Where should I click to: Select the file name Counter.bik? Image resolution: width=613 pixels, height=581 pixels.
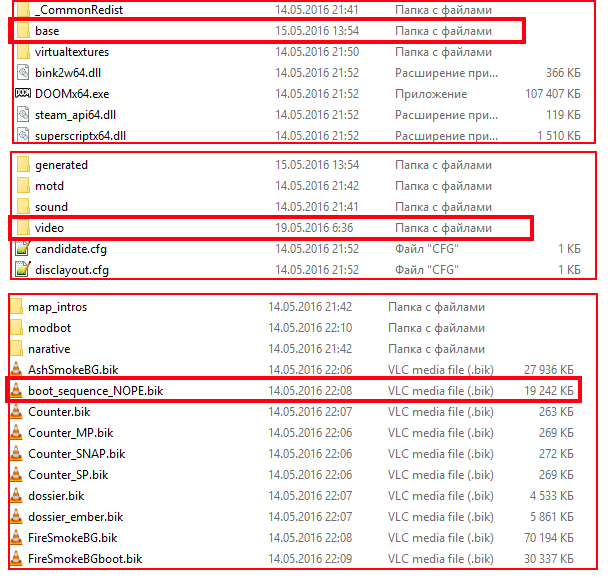point(59,412)
